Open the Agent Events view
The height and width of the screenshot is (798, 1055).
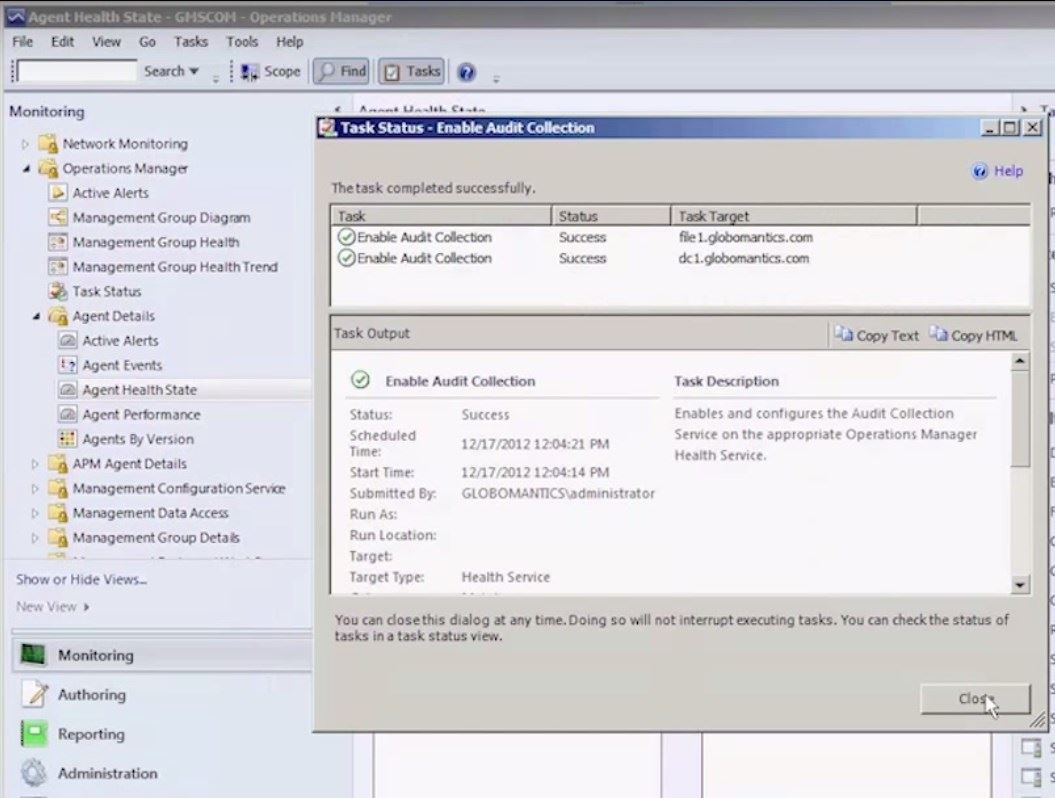point(121,366)
